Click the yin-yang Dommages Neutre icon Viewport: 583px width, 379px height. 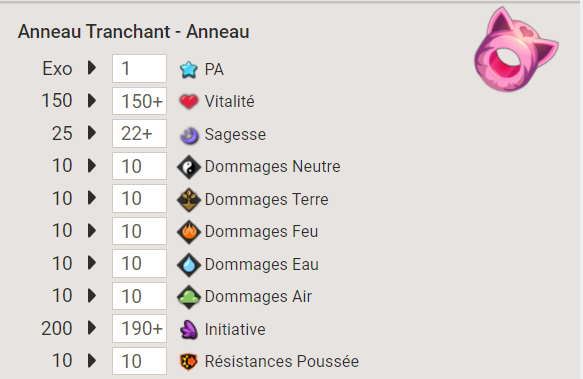189,167
